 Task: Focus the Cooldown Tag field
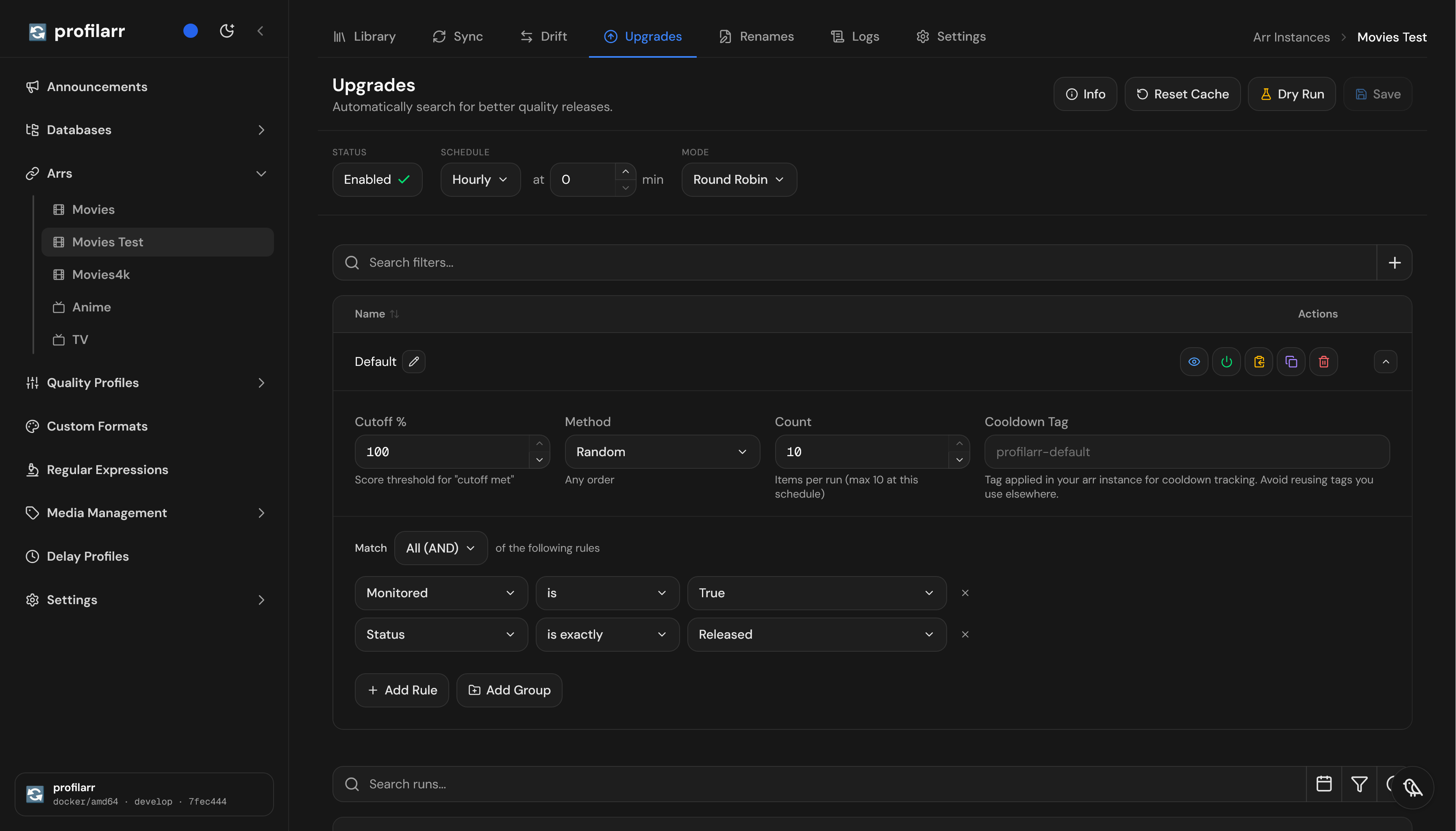[1187, 452]
